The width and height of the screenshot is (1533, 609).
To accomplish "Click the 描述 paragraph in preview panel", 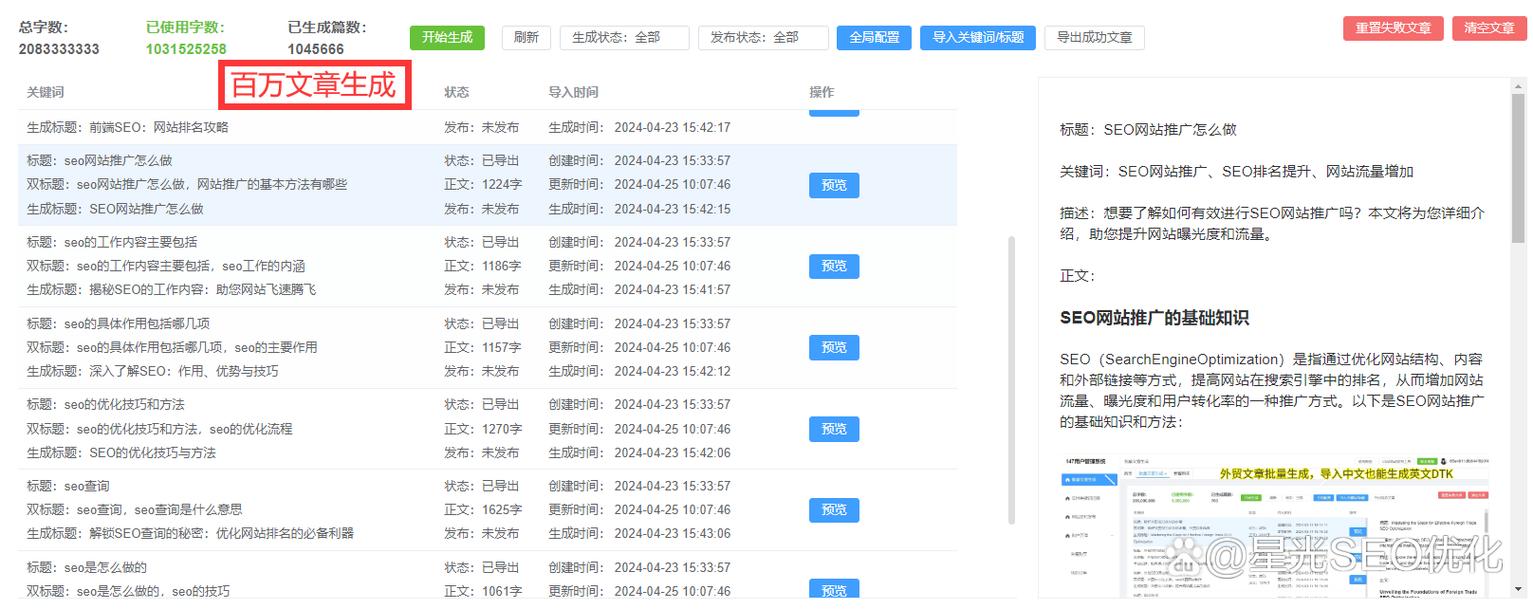I will point(1272,223).
